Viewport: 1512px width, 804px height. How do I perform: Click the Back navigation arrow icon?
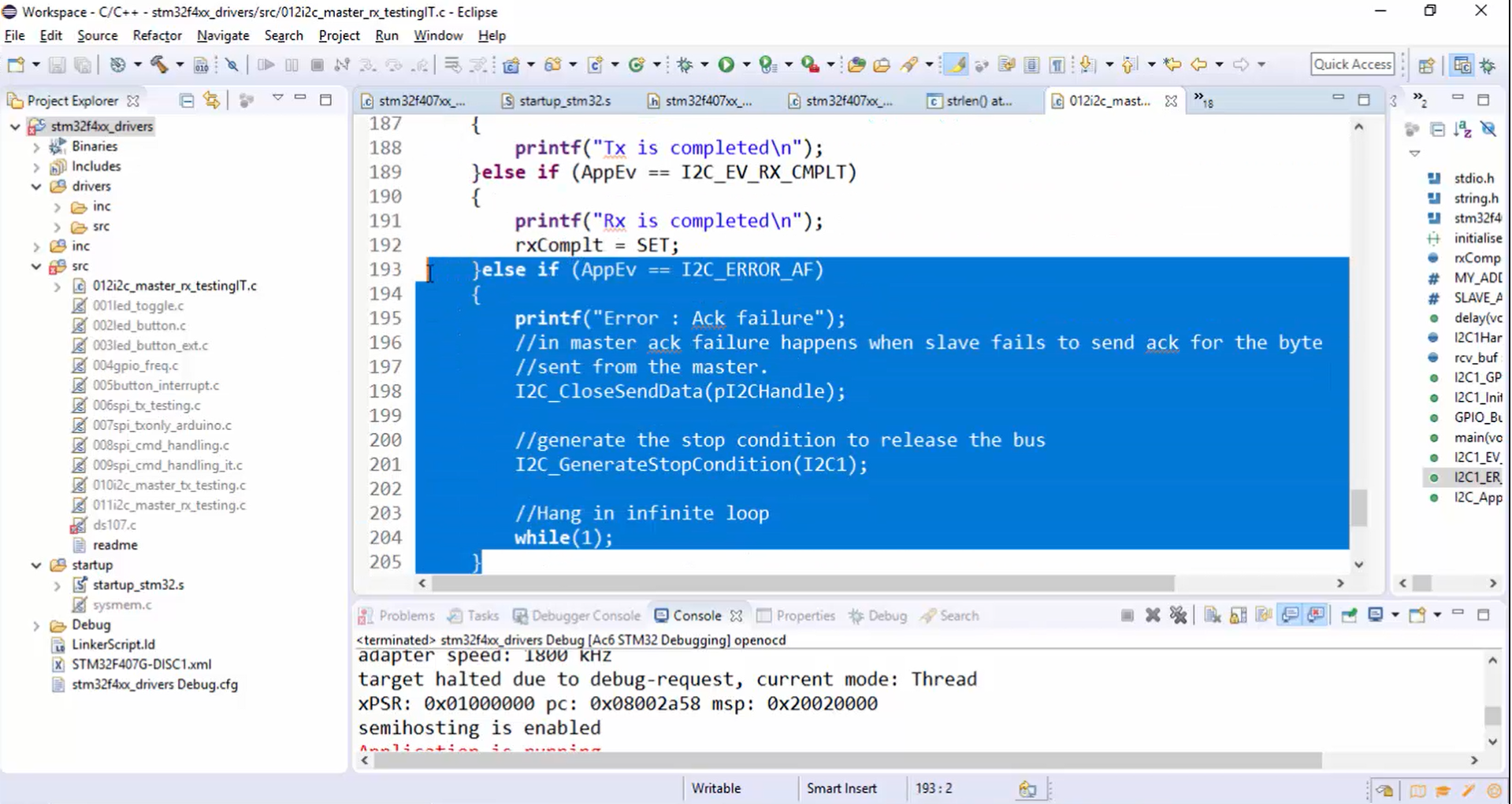pyautogui.click(x=1198, y=65)
